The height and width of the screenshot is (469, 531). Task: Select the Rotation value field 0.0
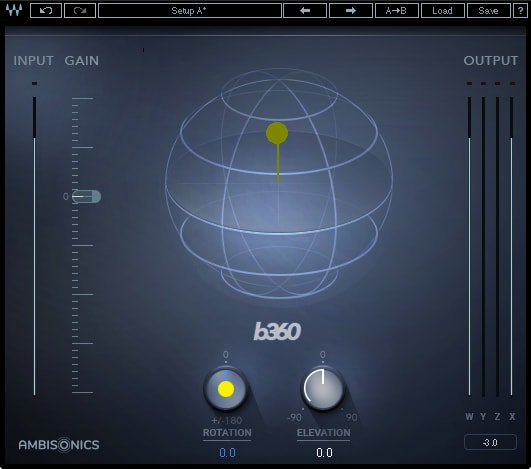[x=227, y=453]
